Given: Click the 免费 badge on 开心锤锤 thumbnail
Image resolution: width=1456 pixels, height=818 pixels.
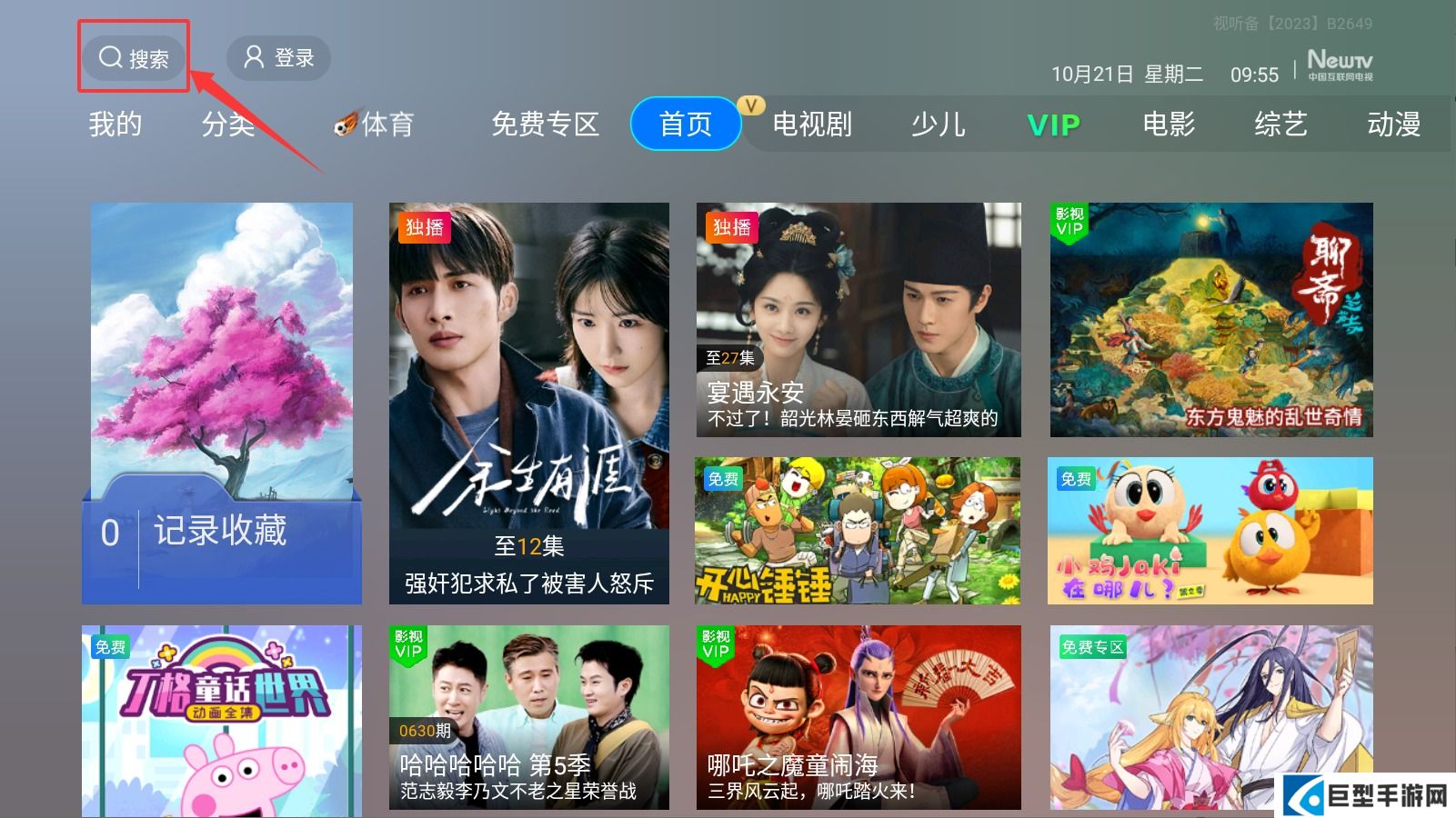Looking at the screenshot, I should point(723,479).
